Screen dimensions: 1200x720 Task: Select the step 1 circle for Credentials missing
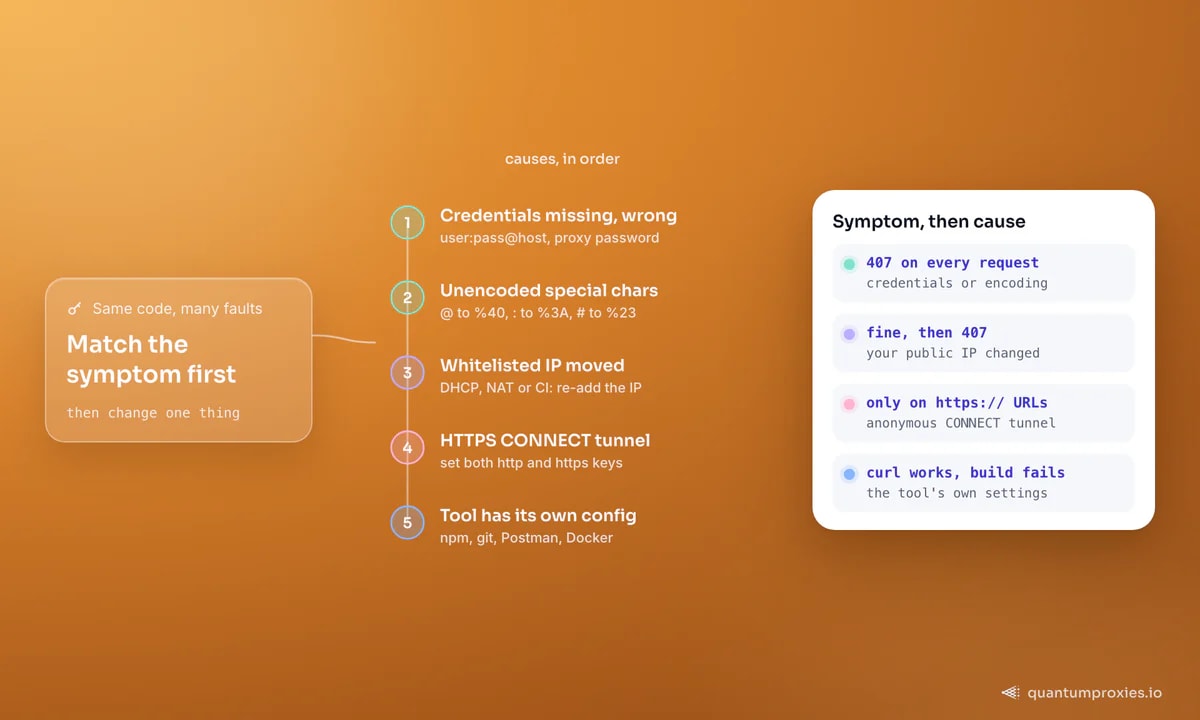point(407,222)
